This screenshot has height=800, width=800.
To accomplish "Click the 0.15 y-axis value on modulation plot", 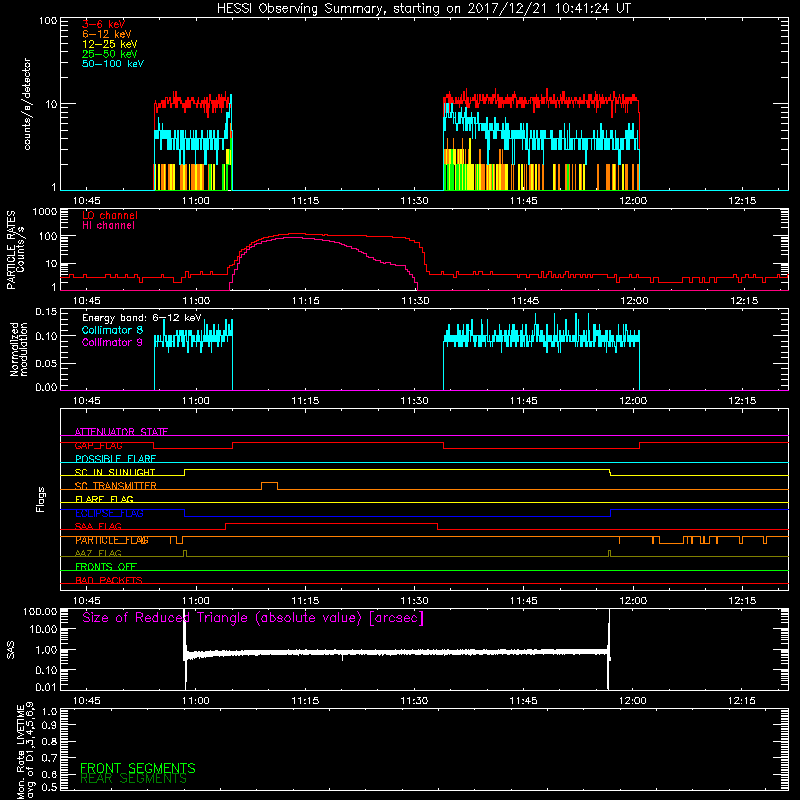I will tap(46, 311).
